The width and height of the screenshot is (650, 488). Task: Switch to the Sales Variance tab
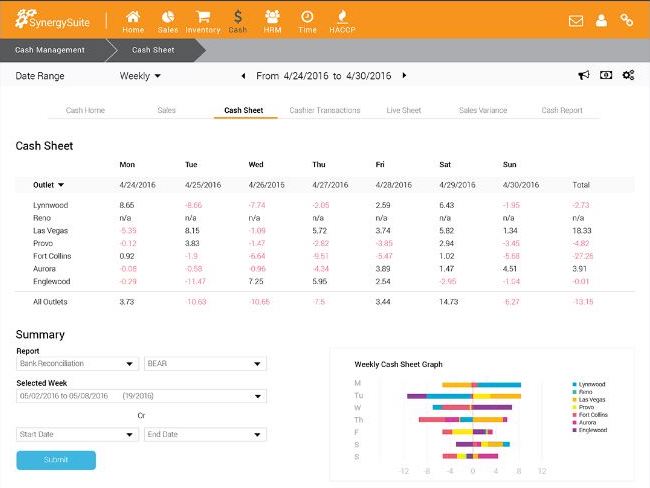[x=482, y=110]
